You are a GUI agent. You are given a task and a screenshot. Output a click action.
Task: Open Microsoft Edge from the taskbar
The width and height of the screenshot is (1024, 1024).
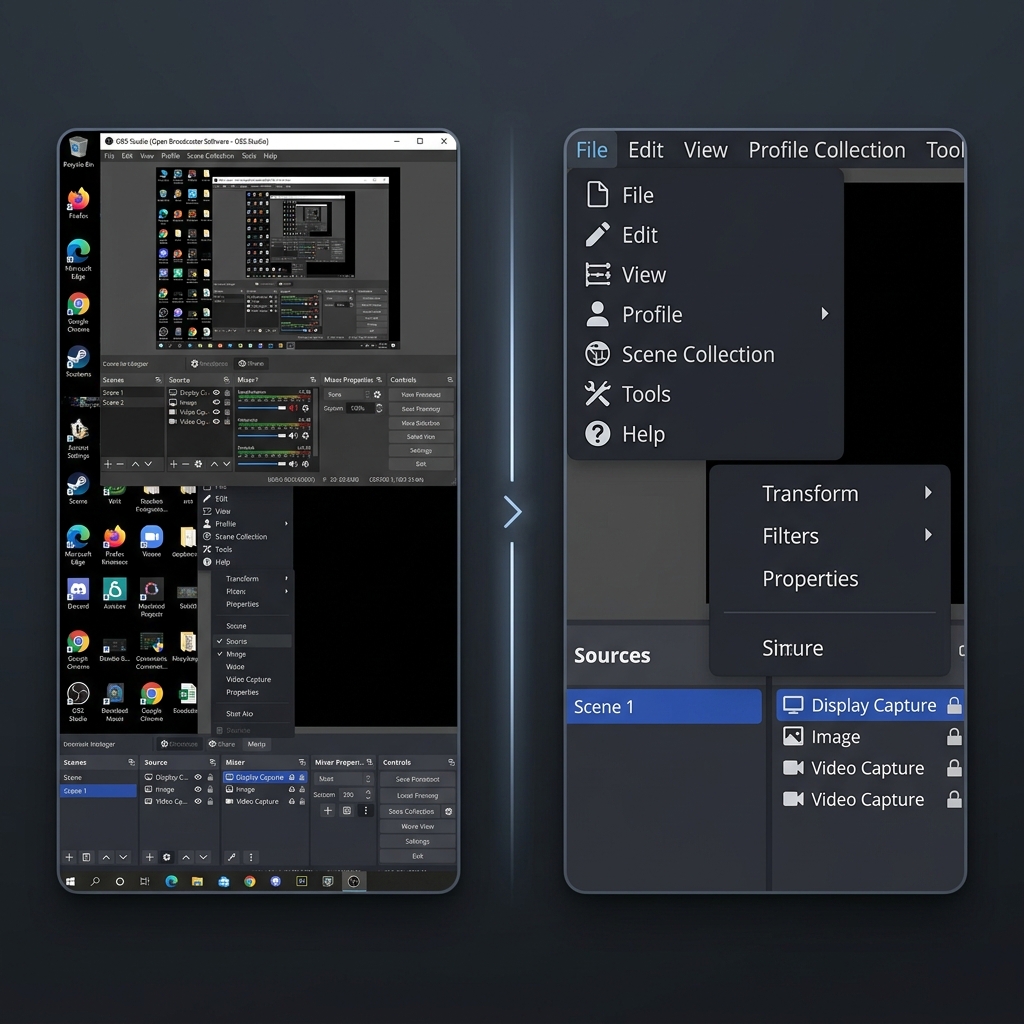coord(171,882)
